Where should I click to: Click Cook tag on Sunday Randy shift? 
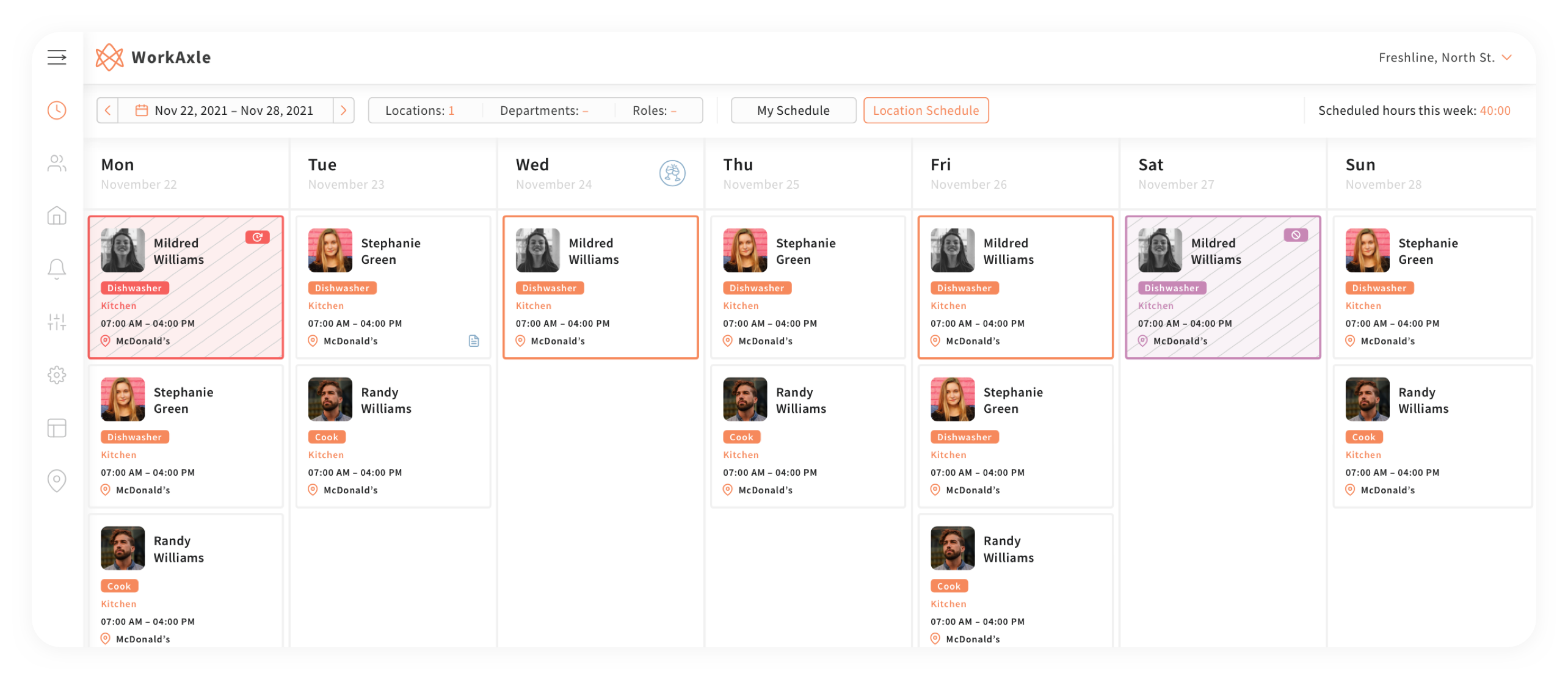1363,437
